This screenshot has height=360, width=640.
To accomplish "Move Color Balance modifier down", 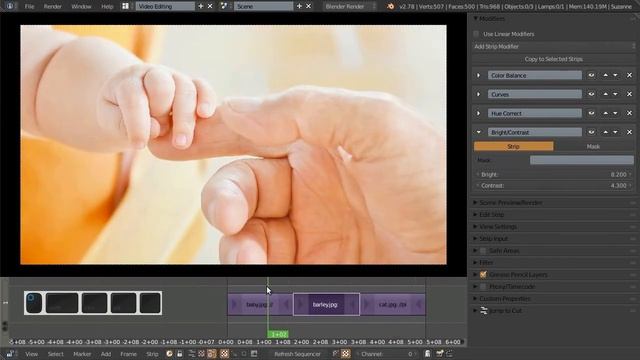I will (615, 76).
